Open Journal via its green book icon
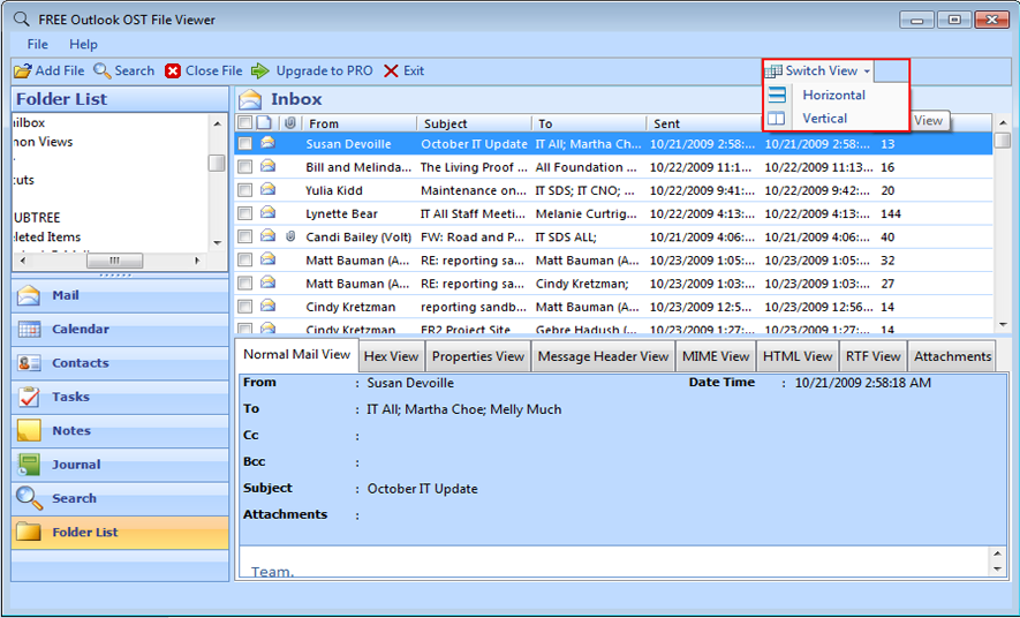The image size is (1020, 618). tap(29, 464)
